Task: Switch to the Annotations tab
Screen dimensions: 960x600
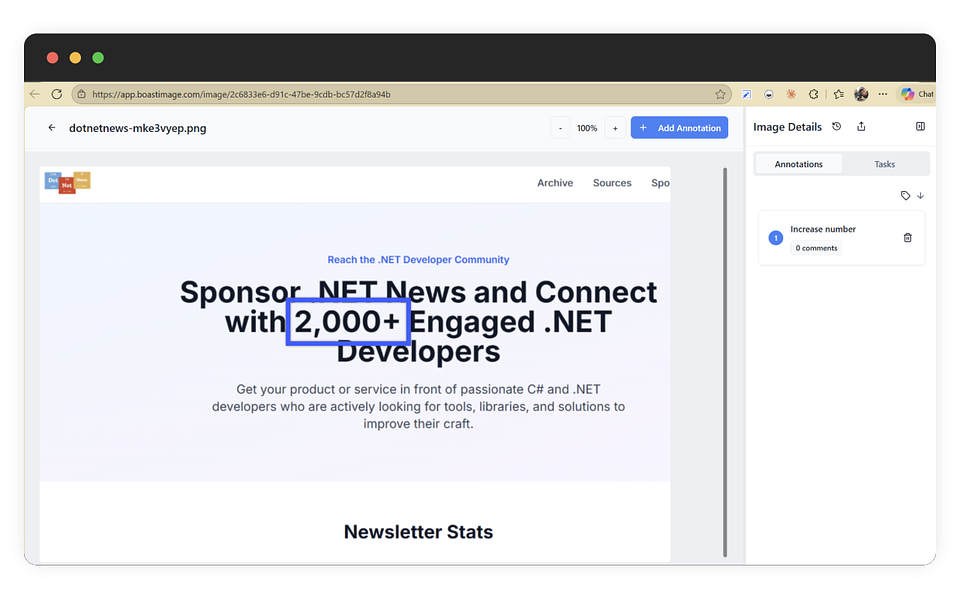Action: coord(798,164)
